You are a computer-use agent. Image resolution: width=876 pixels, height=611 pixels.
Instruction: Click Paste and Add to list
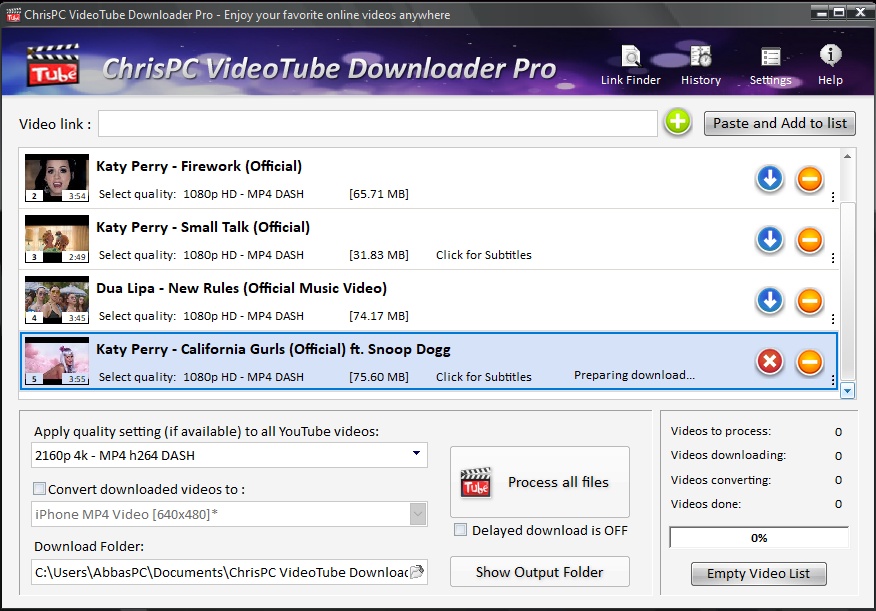coord(779,123)
